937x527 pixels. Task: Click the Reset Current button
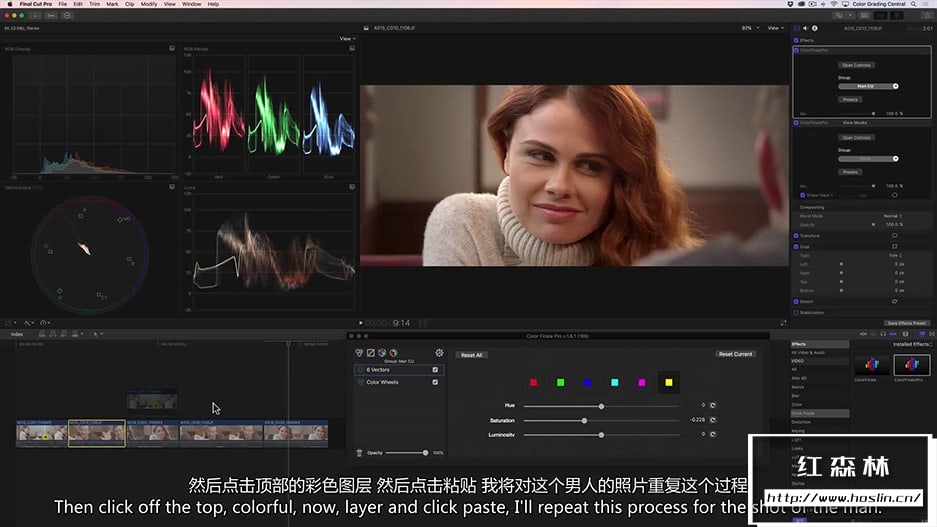tap(736, 354)
